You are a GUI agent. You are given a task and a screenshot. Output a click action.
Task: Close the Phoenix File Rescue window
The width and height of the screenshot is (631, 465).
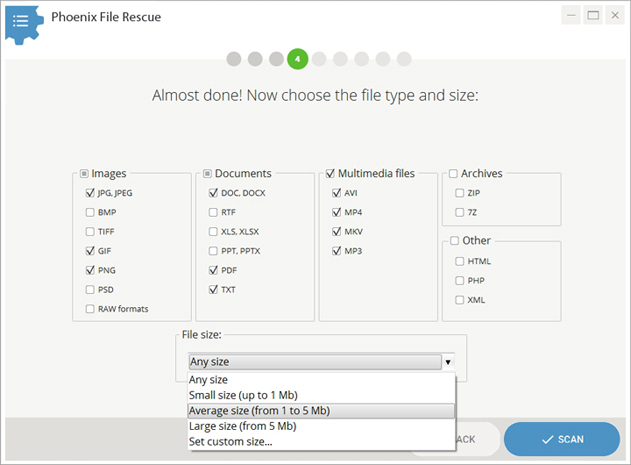pos(615,16)
